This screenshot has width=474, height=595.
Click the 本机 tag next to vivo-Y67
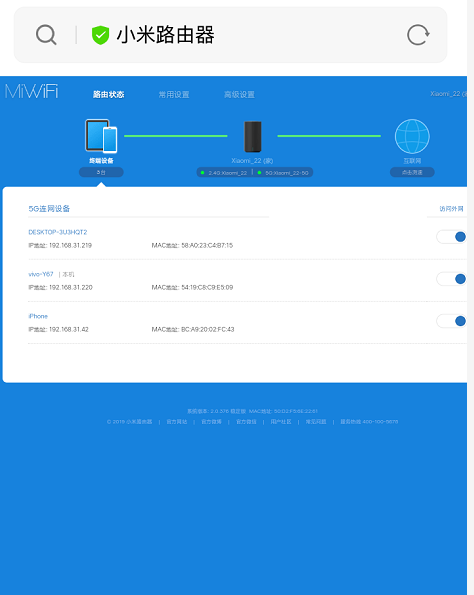pos(68,274)
